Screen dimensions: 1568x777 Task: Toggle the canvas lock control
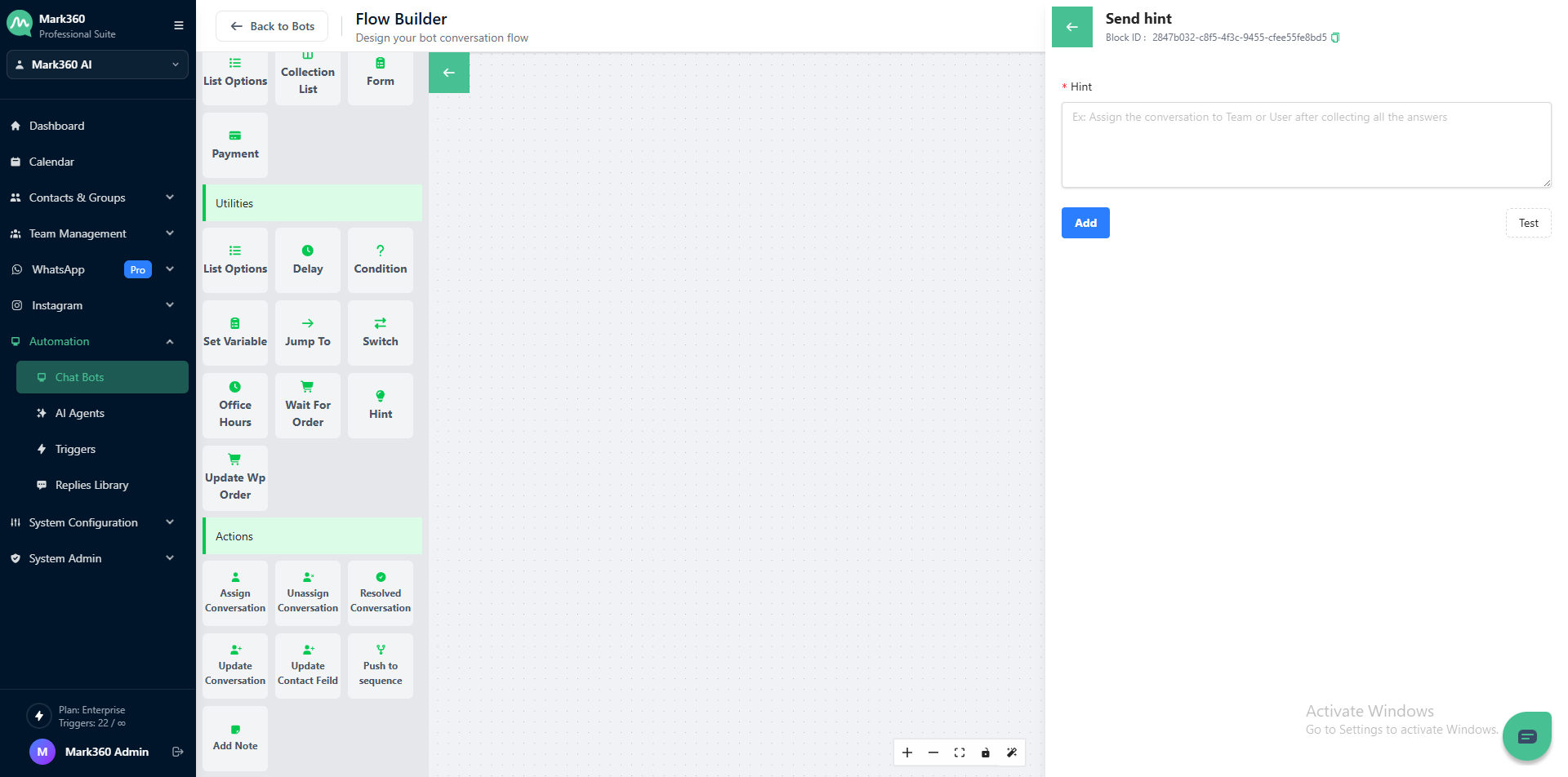[x=986, y=753]
